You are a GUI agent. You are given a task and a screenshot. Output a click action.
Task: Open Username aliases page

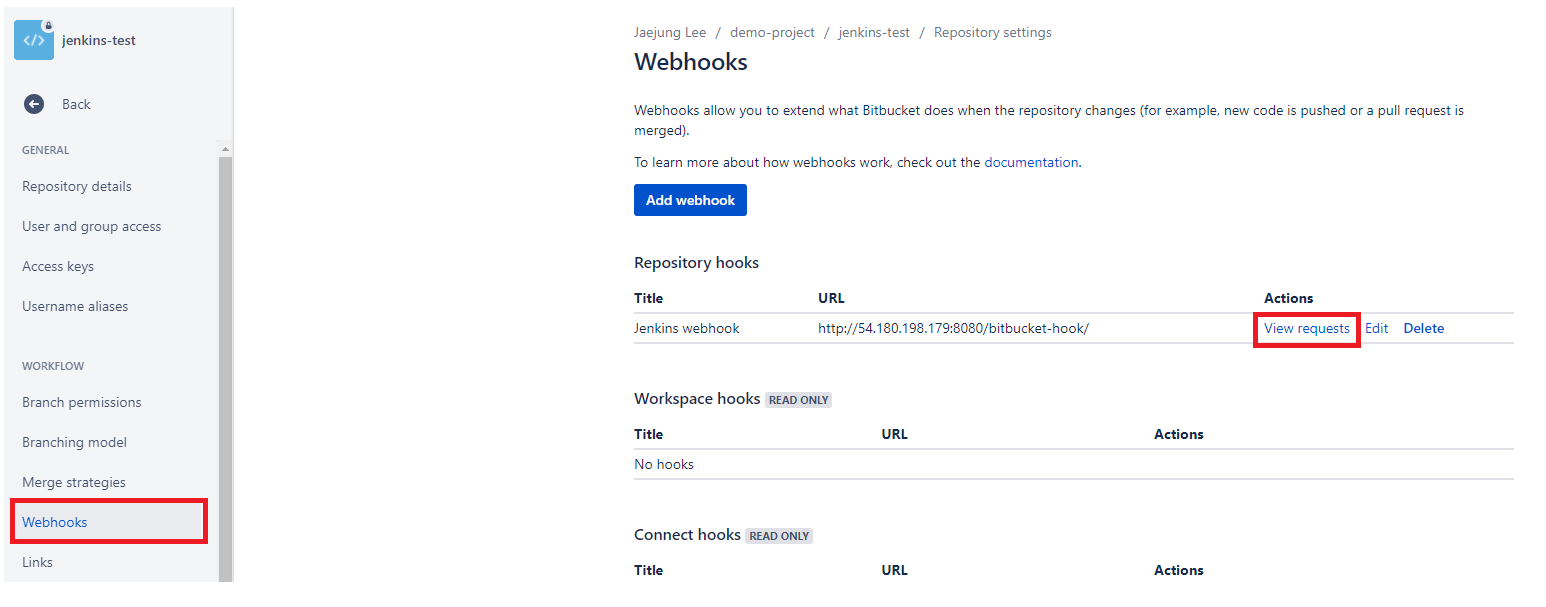(75, 306)
